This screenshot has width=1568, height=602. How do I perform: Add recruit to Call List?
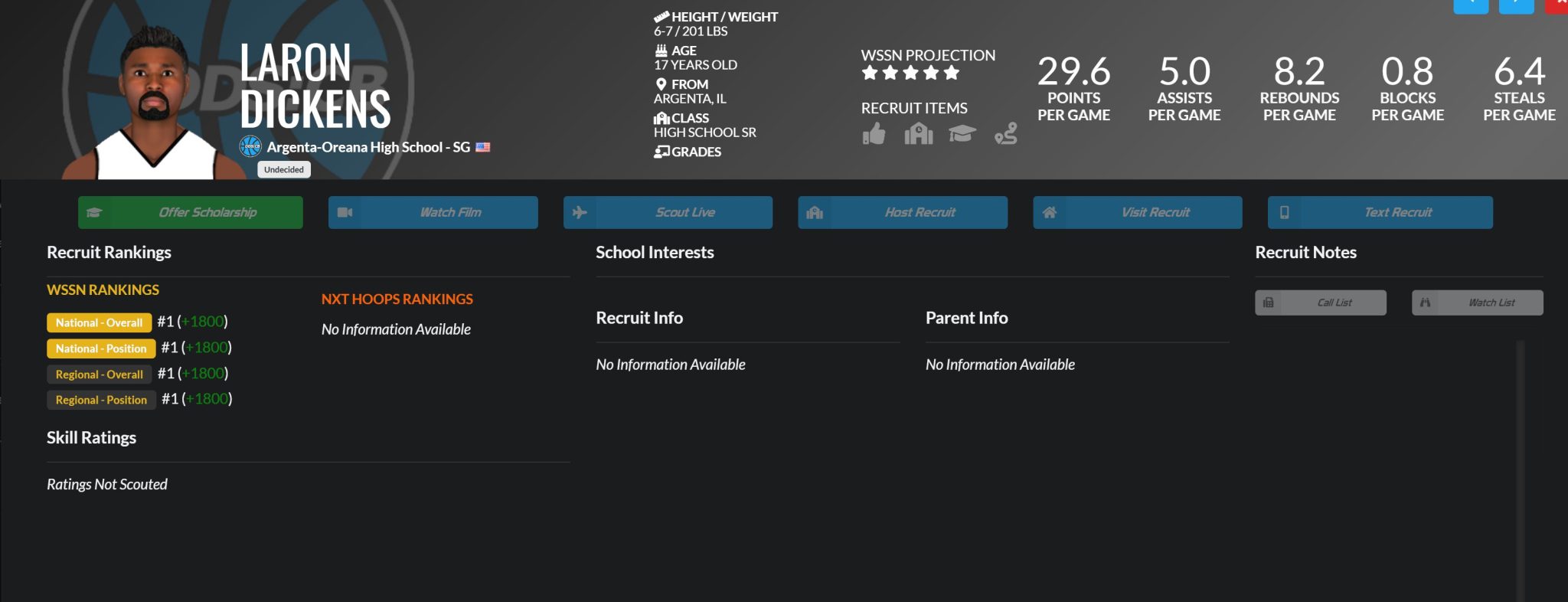click(x=1321, y=303)
